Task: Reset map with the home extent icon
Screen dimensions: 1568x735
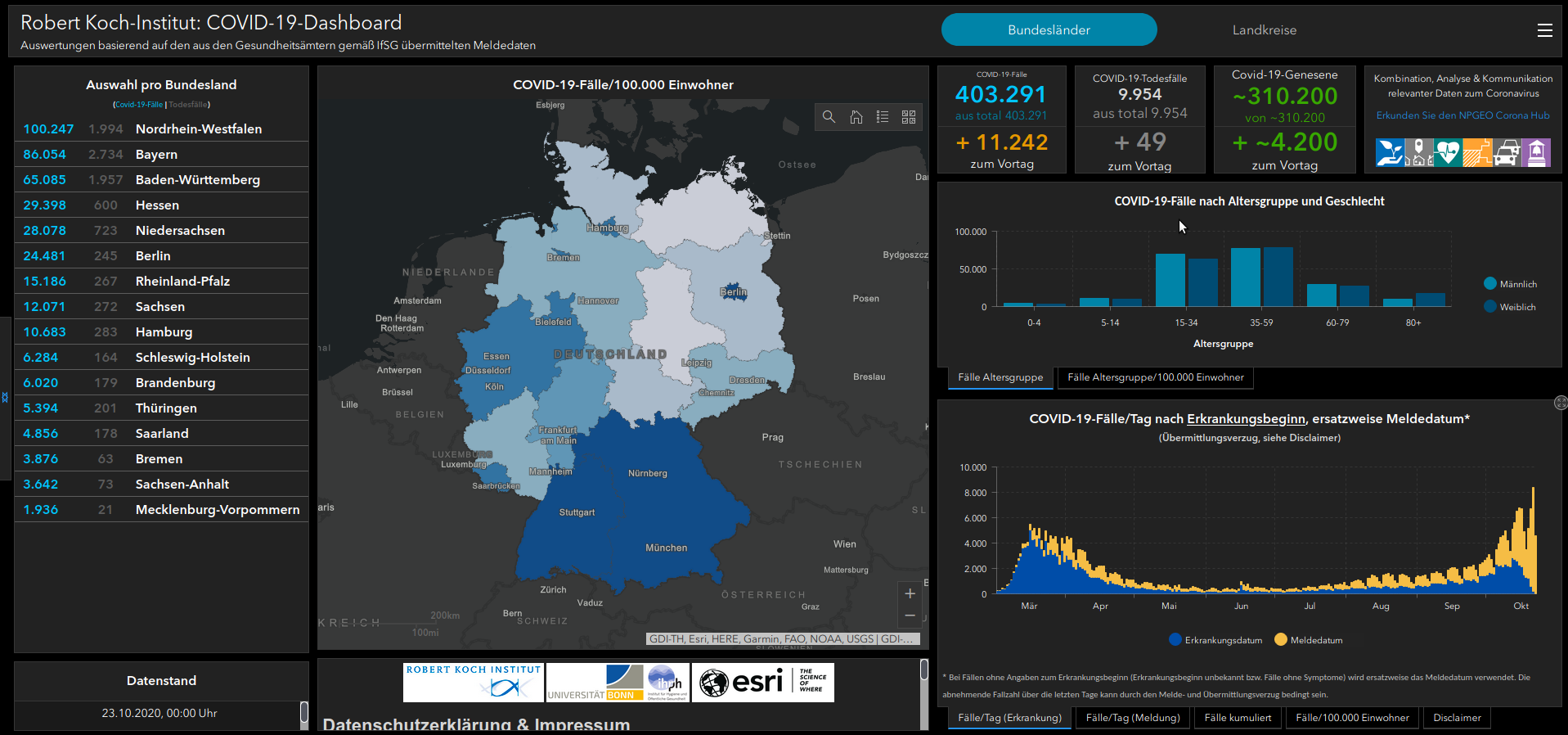Action: tap(856, 117)
